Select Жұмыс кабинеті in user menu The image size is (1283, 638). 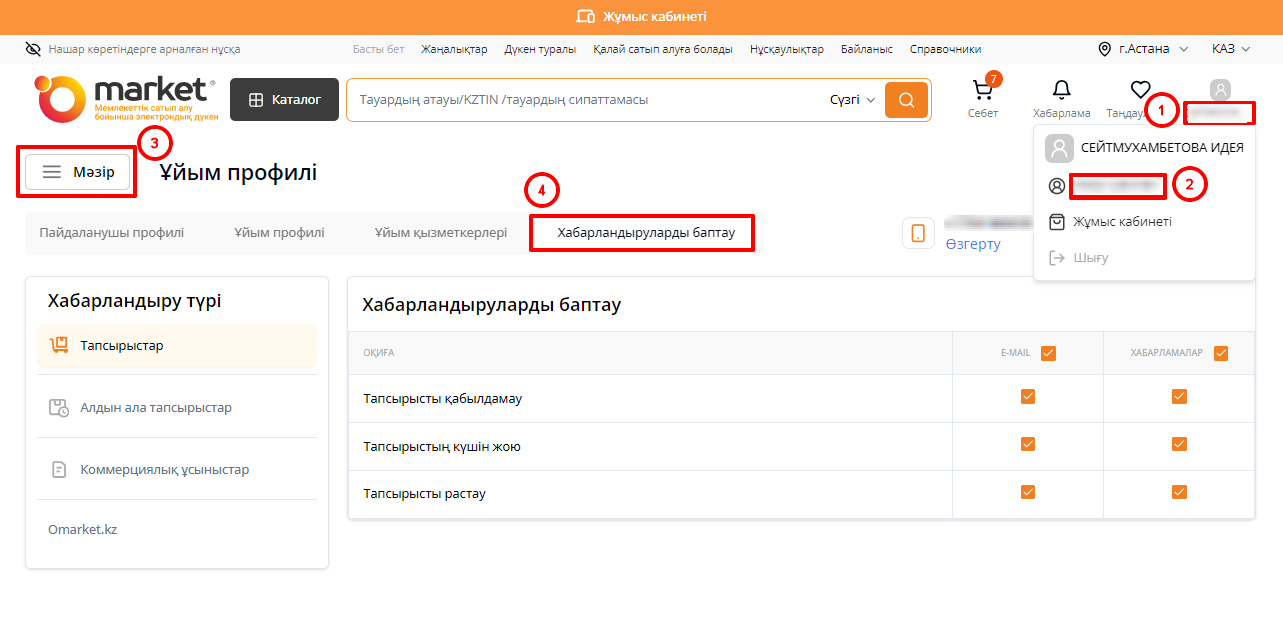1121,222
